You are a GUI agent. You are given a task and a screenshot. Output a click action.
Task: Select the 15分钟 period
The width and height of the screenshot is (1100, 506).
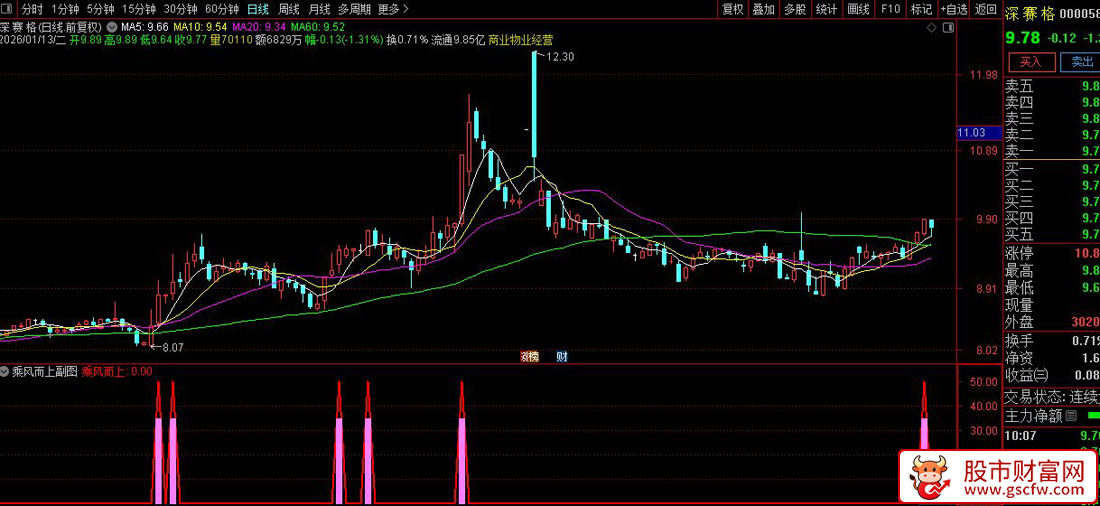point(139,9)
